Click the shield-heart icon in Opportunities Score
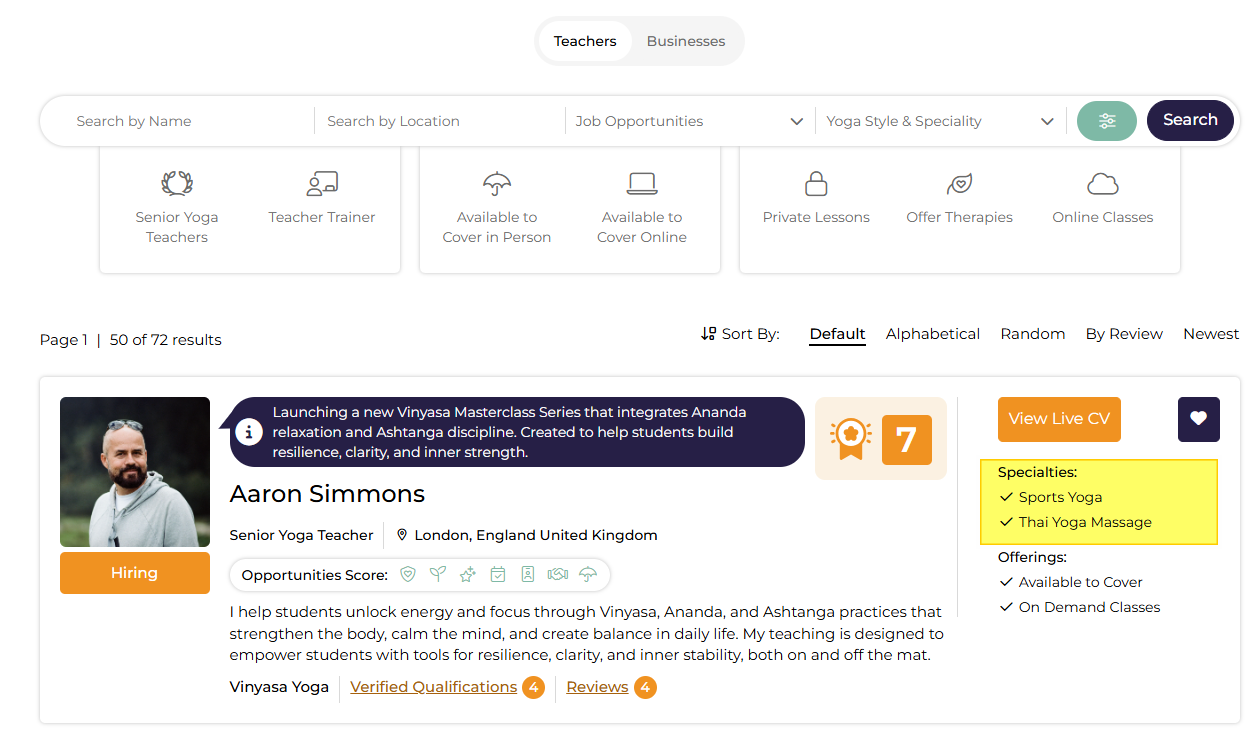The width and height of the screenshot is (1258, 737). 408,574
